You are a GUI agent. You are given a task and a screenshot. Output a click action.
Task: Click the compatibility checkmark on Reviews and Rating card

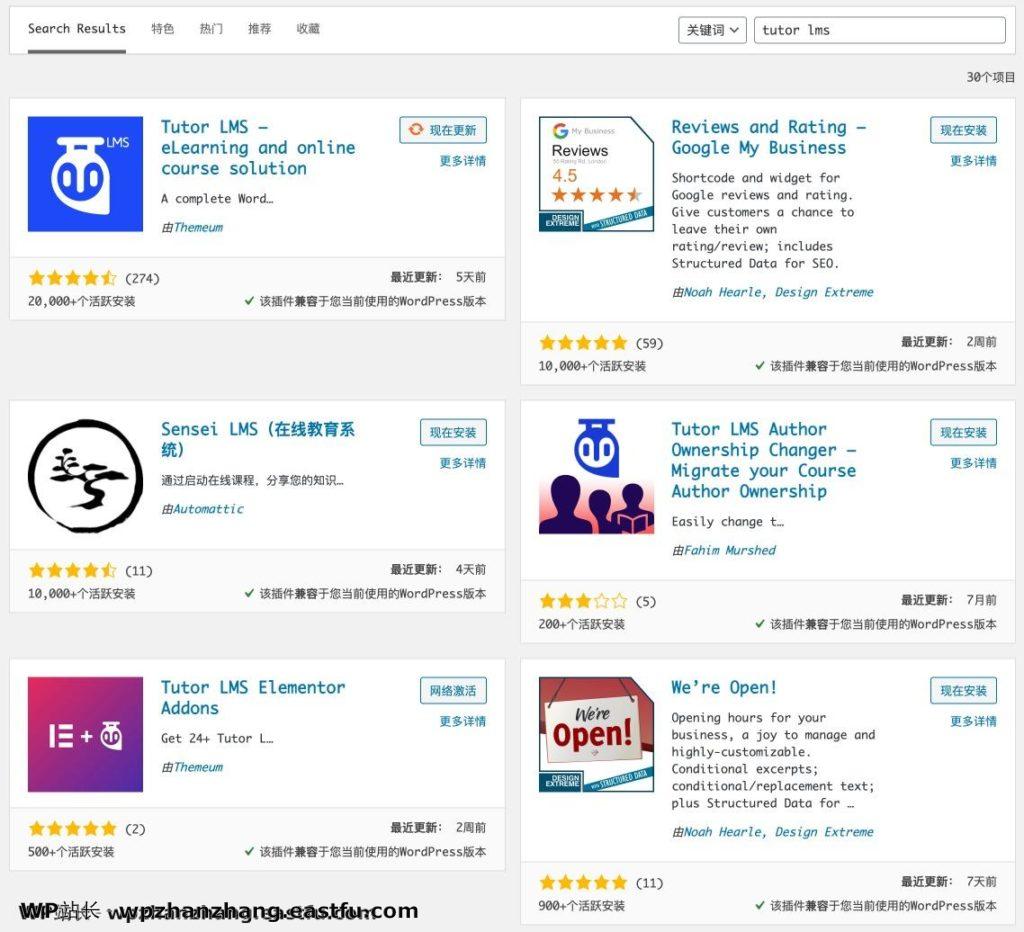[x=760, y=366]
